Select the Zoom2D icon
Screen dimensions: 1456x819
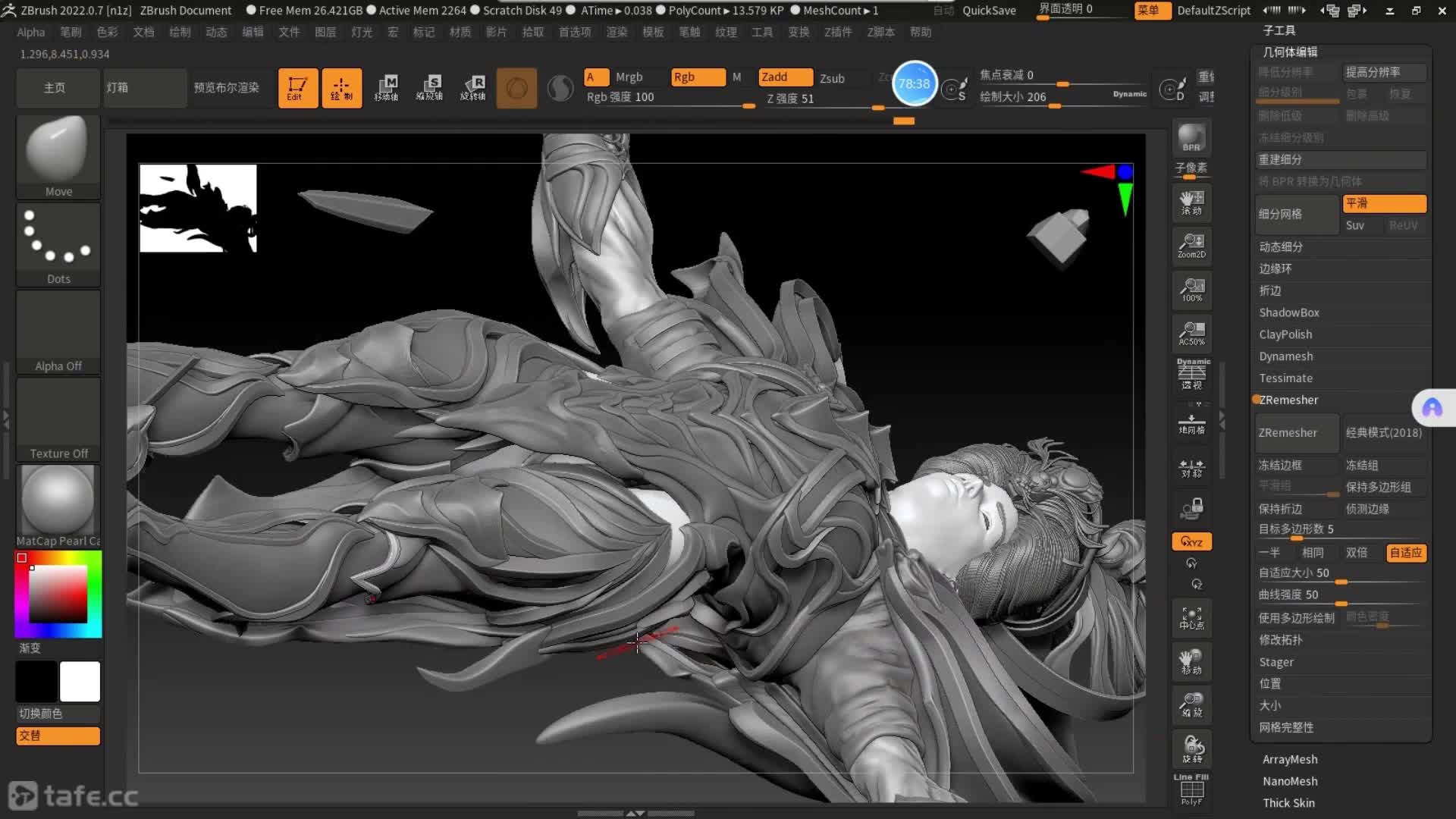point(1191,246)
